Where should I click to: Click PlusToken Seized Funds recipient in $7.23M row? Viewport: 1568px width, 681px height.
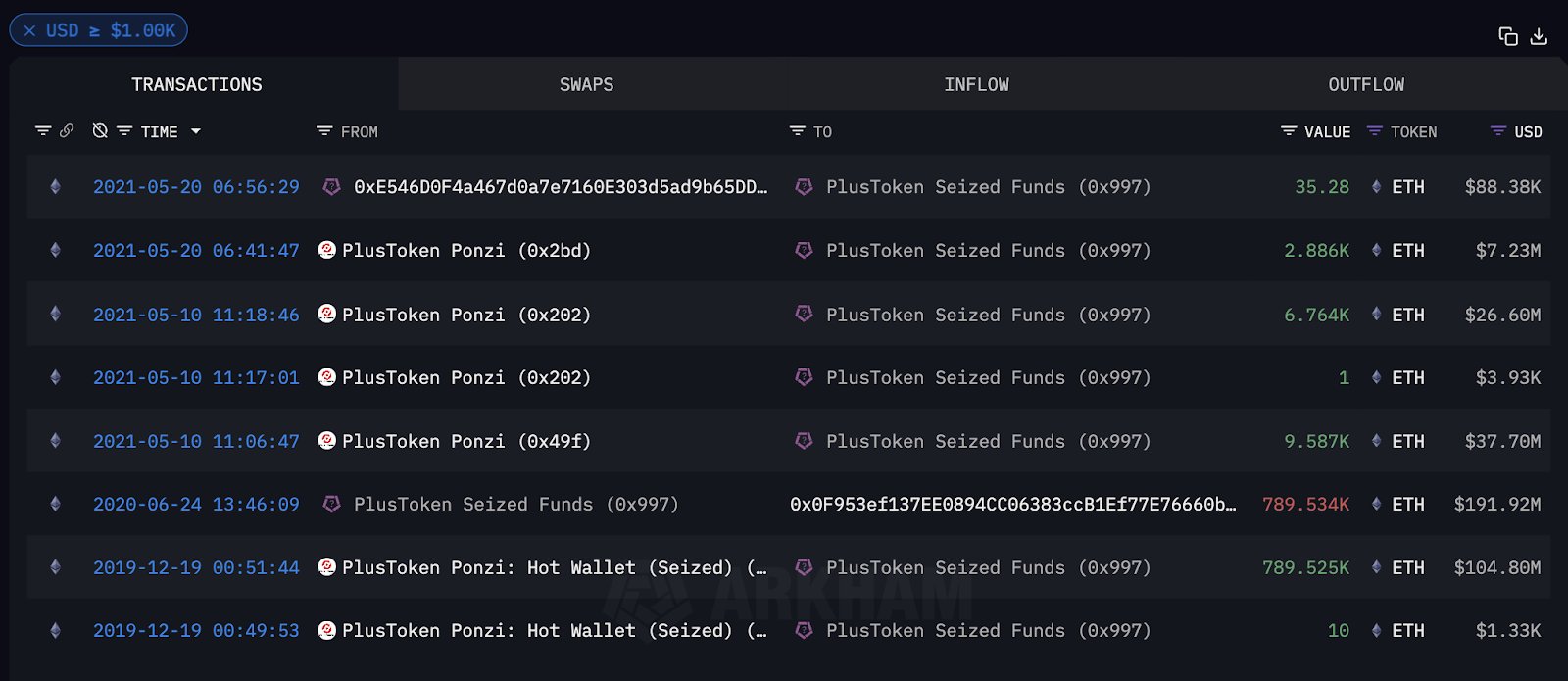point(988,250)
